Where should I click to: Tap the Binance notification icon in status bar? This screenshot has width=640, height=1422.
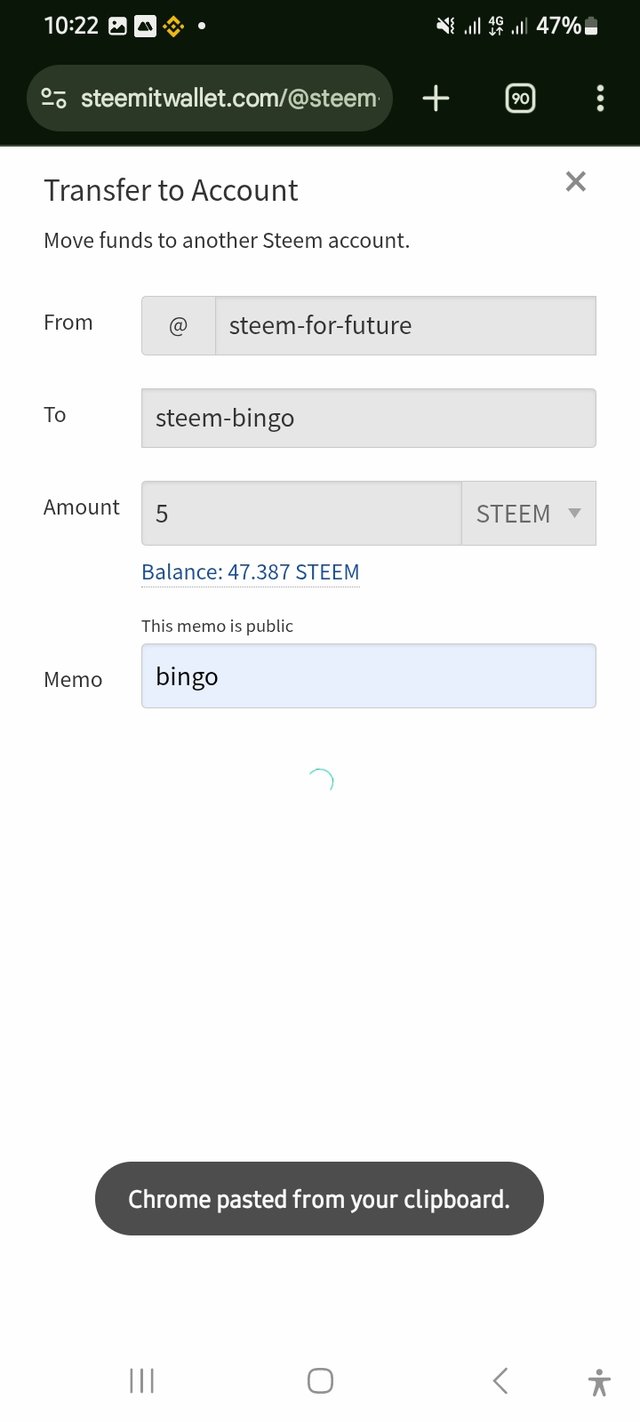pos(173,27)
